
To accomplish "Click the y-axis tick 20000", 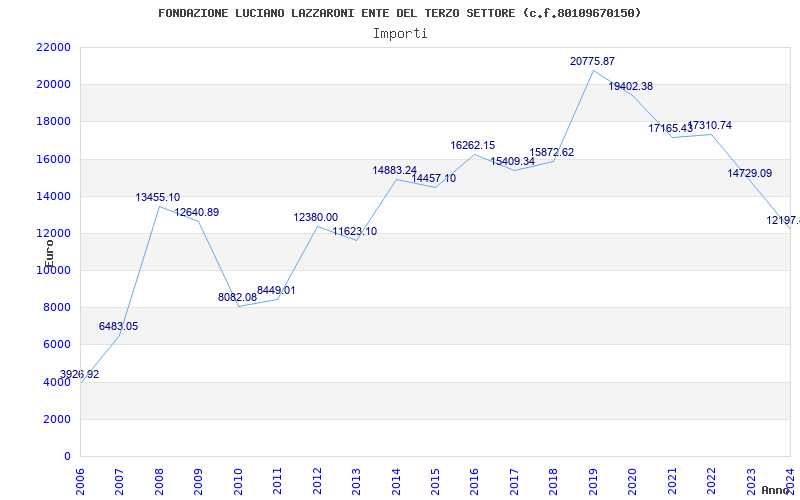I will click(x=53, y=84).
